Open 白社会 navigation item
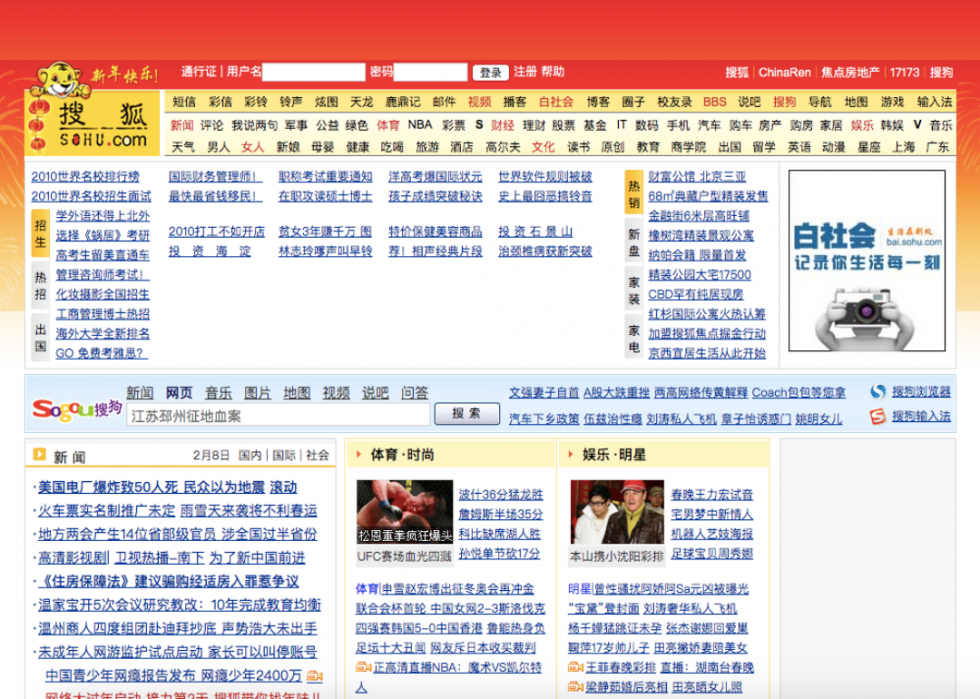Screen dimensions: 980x699 [556, 101]
